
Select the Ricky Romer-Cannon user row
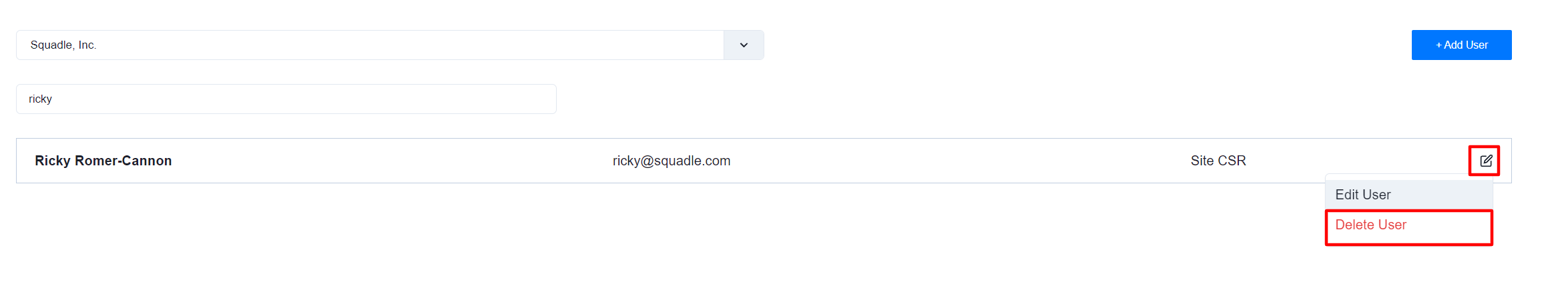click(764, 161)
